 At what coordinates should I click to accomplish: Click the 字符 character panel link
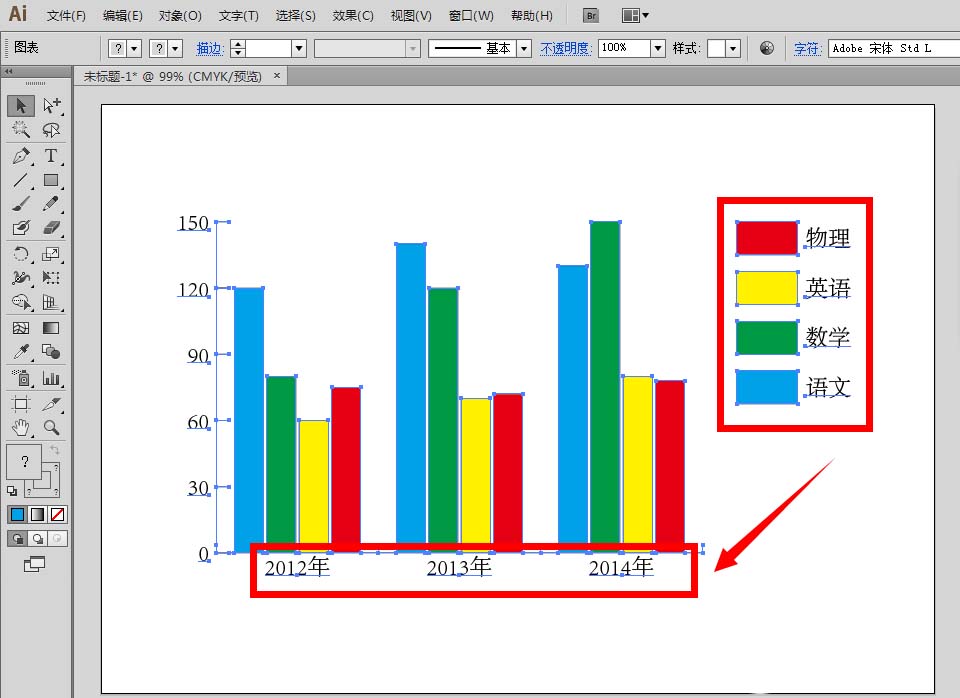[808, 48]
